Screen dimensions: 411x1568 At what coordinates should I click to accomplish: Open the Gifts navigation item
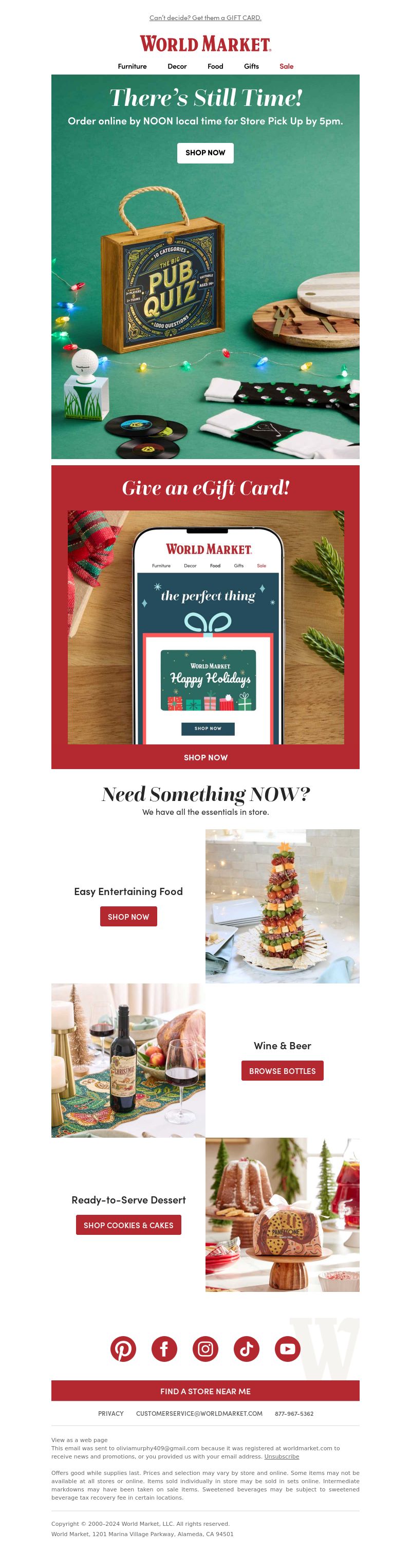(x=251, y=66)
